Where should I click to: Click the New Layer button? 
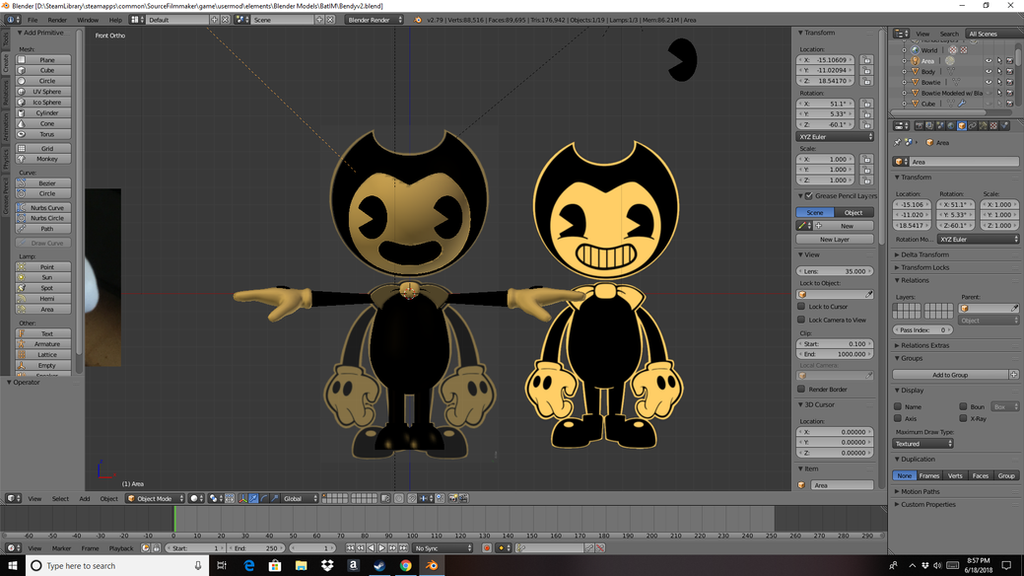point(835,239)
